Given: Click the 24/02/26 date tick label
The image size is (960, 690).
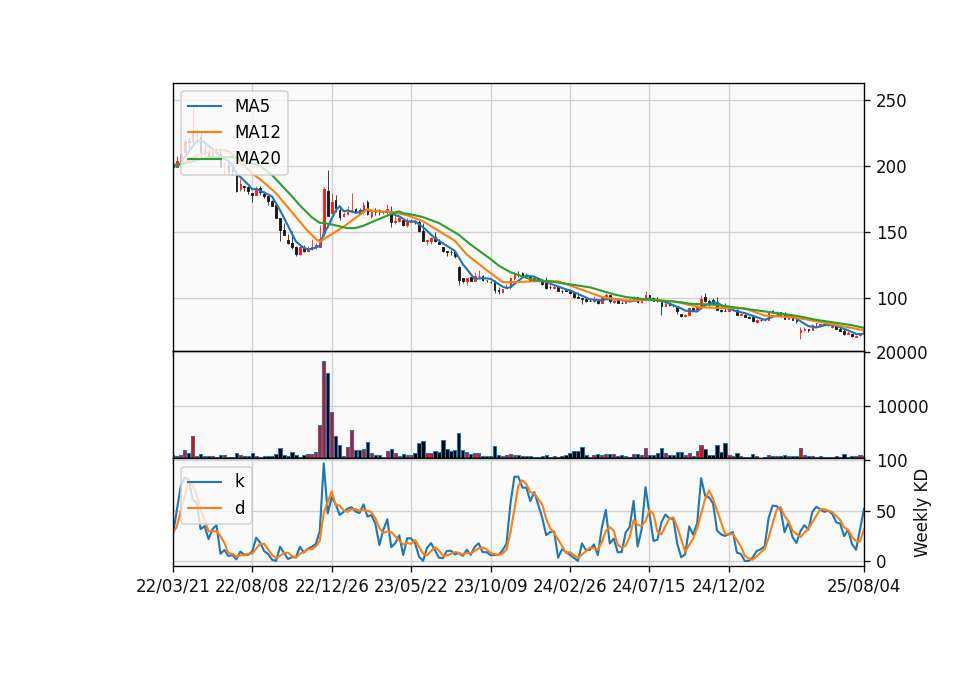Looking at the screenshot, I should pos(570,586).
